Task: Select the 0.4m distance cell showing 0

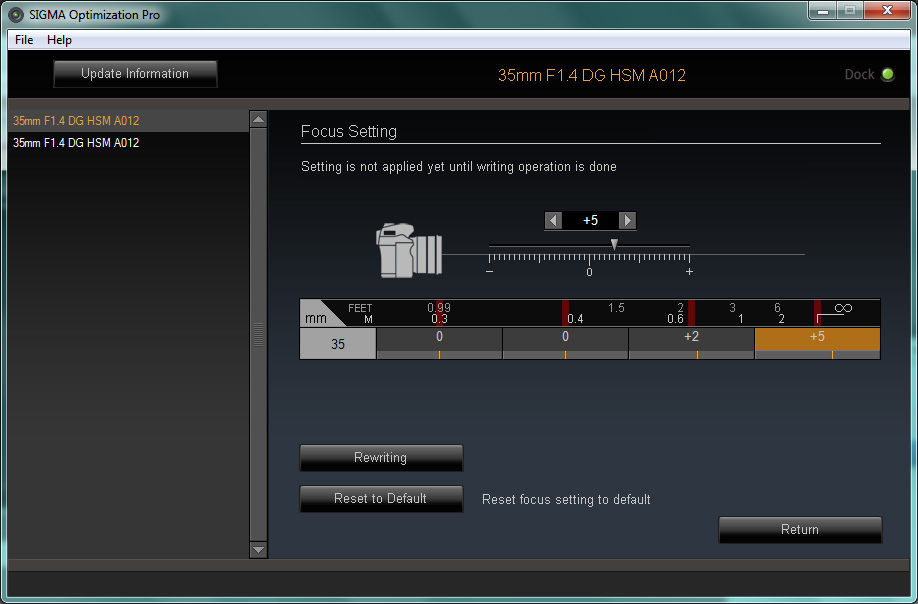Action: [x=565, y=343]
